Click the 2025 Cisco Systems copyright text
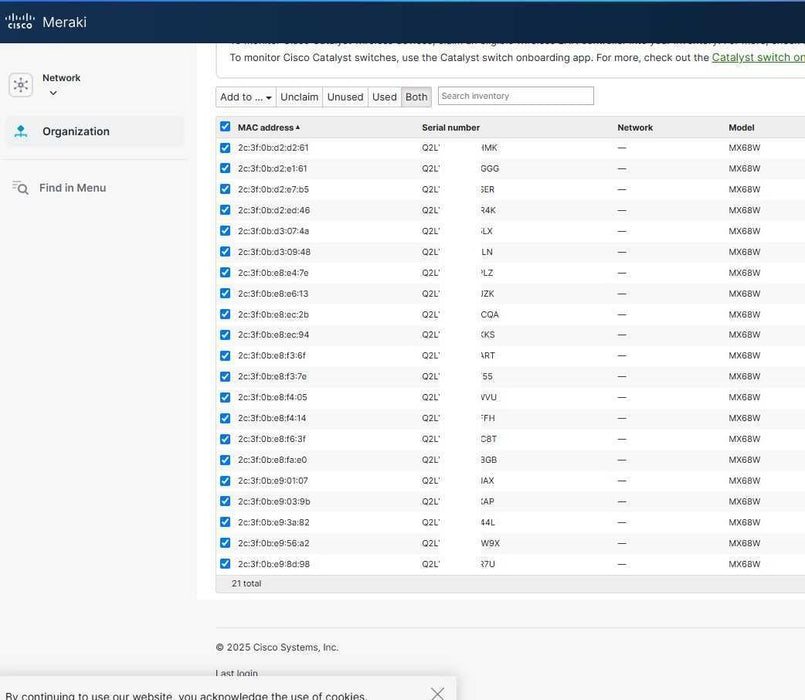805x700 pixels. 277,647
